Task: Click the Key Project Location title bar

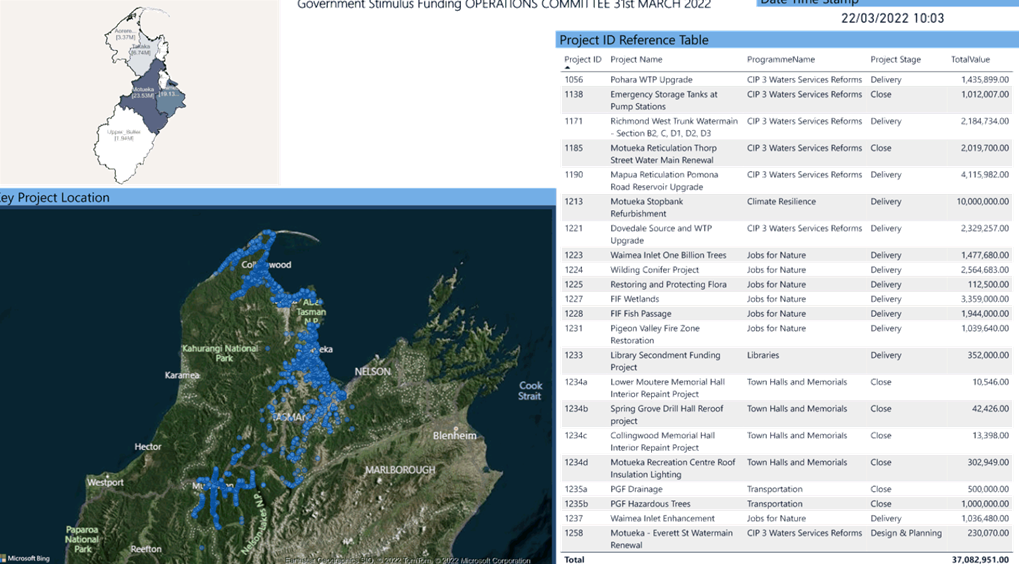Action: (x=277, y=198)
